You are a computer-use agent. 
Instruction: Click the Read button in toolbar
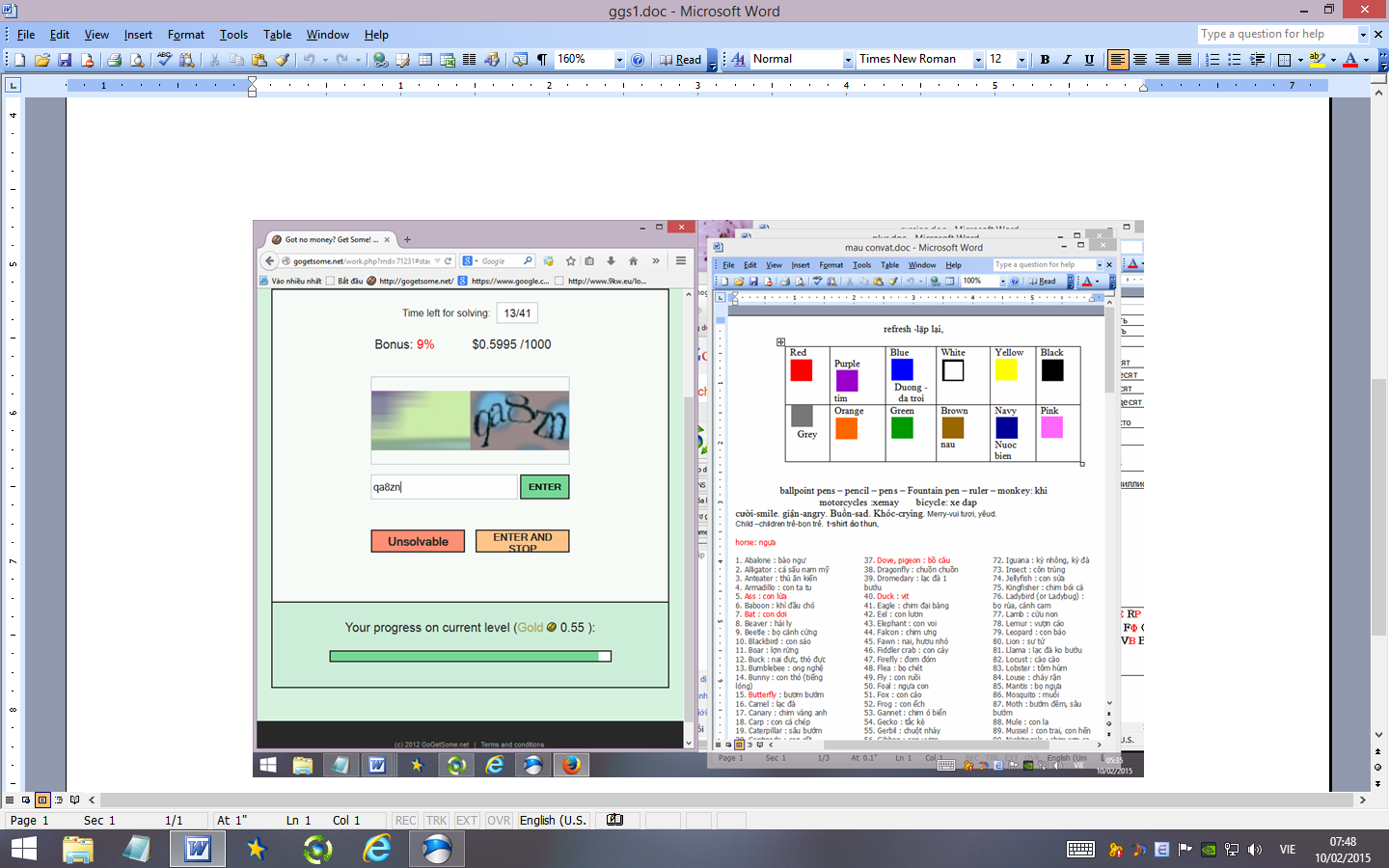point(681,60)
